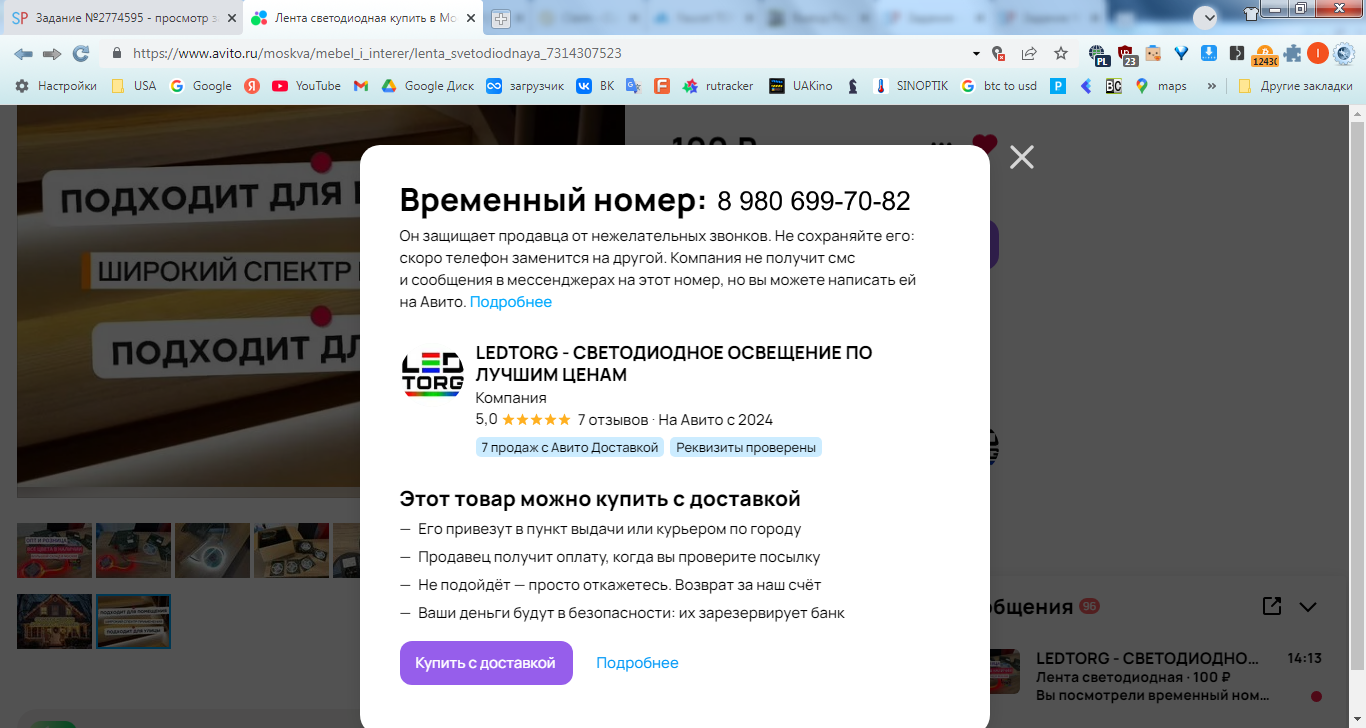1366x728 pixels.
Task: Open the LEDTORG company name heading link
Action: coord(674,364)
